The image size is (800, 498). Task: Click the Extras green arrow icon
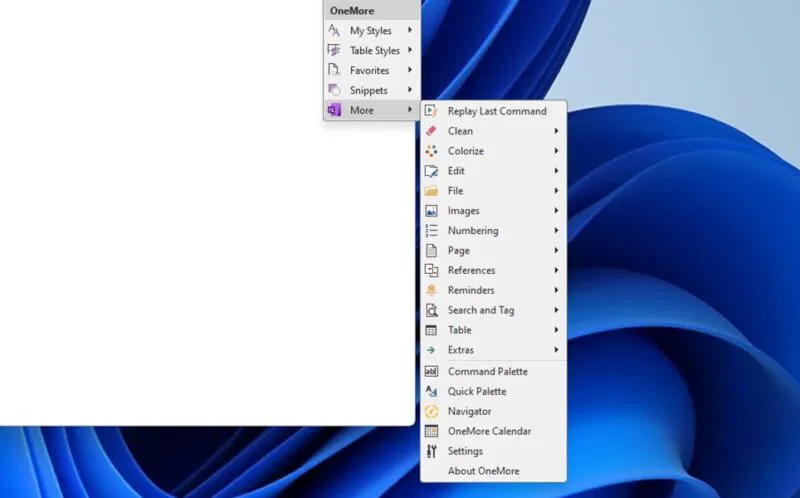(x=431, y=350)
